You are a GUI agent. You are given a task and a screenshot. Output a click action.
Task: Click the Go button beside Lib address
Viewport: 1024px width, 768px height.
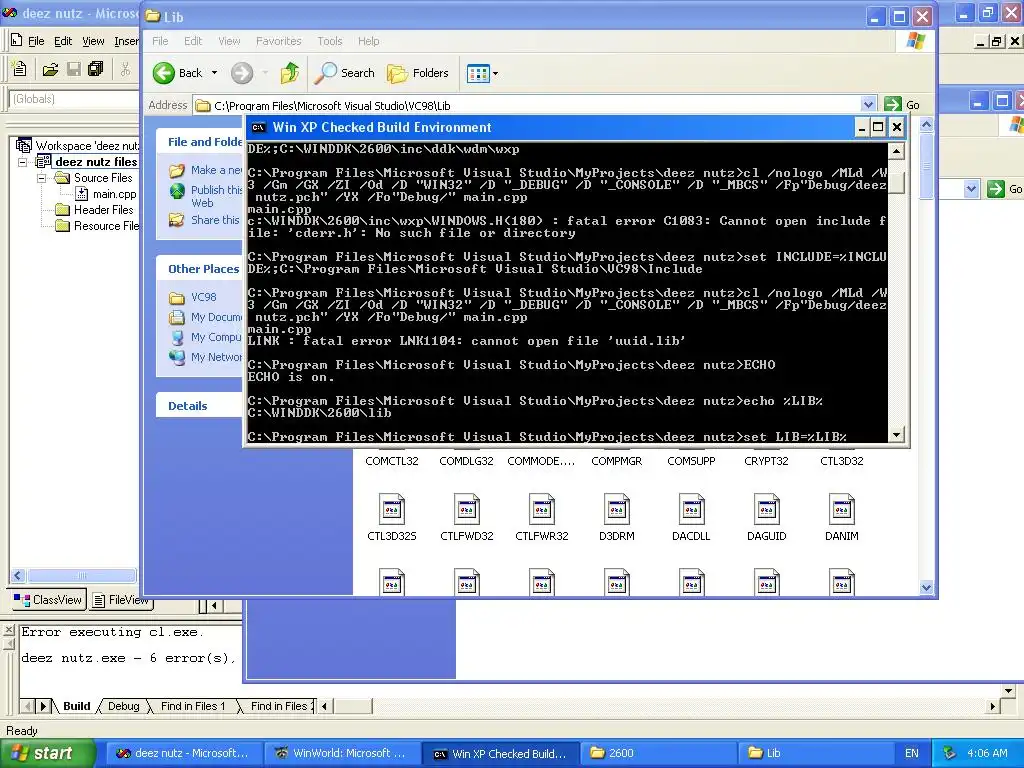(902, 104)
